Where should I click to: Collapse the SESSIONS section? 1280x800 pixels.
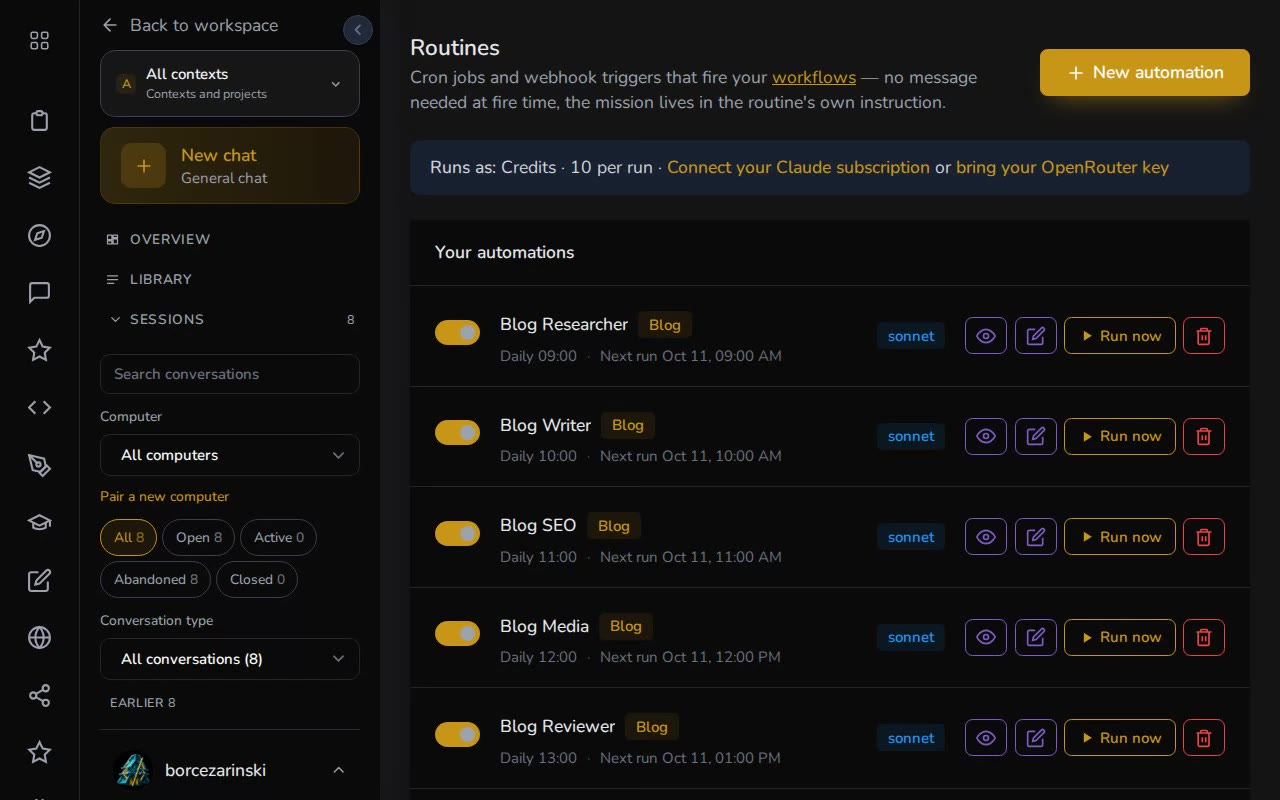[230, 319]
